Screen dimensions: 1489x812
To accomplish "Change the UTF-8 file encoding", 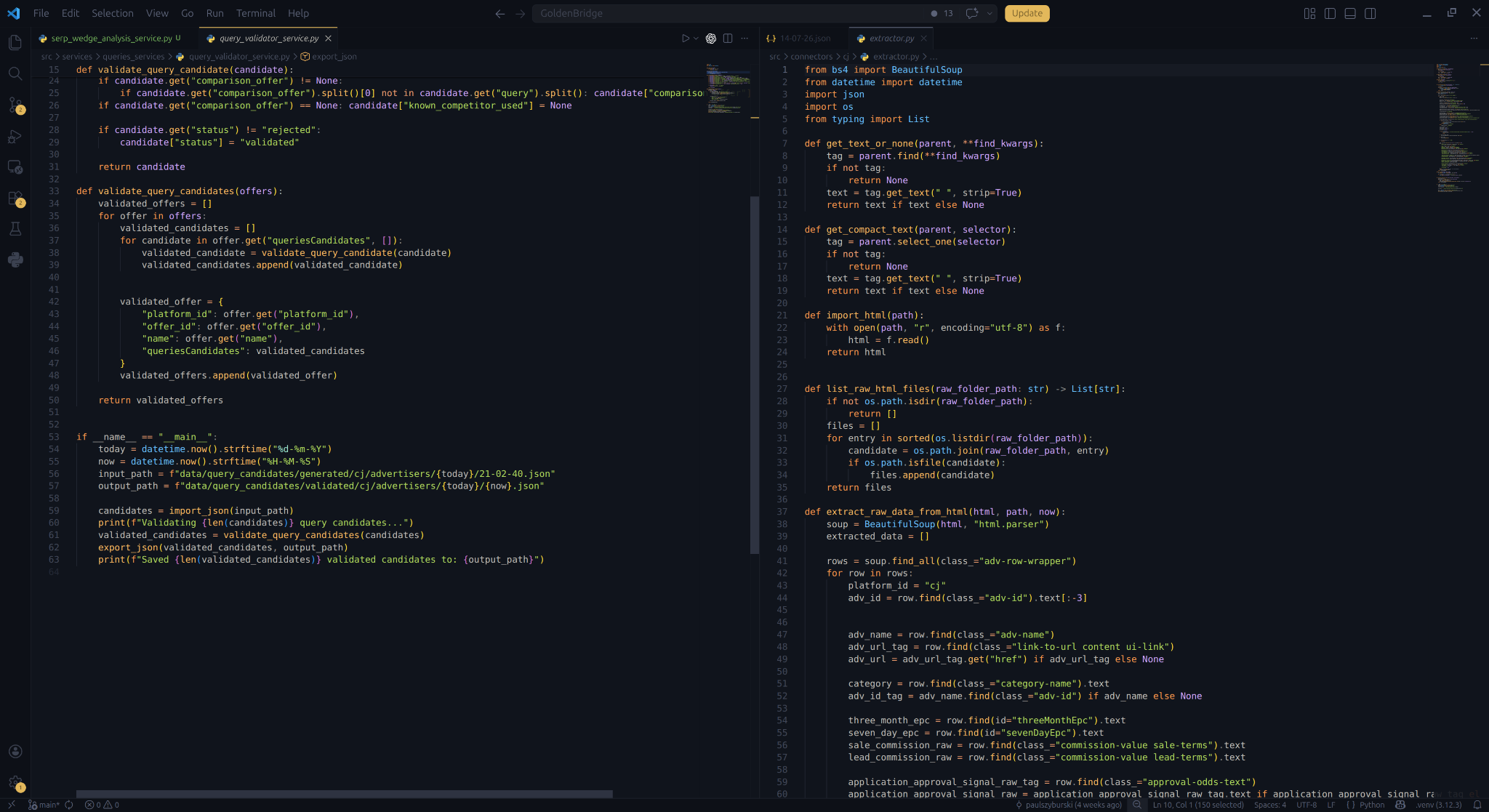I will 1306,805.
